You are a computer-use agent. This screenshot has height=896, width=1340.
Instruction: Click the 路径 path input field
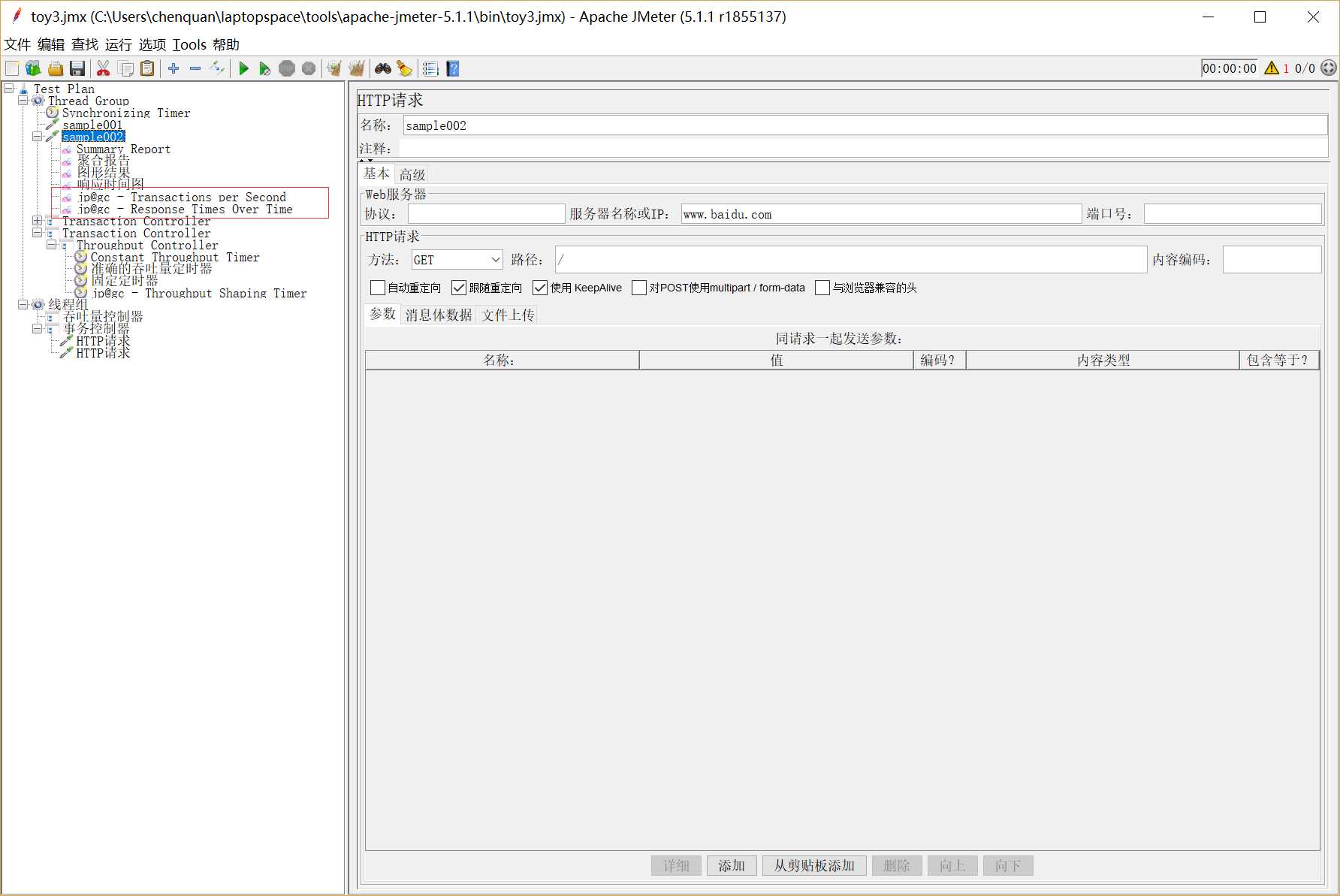[x=851, y=260]
